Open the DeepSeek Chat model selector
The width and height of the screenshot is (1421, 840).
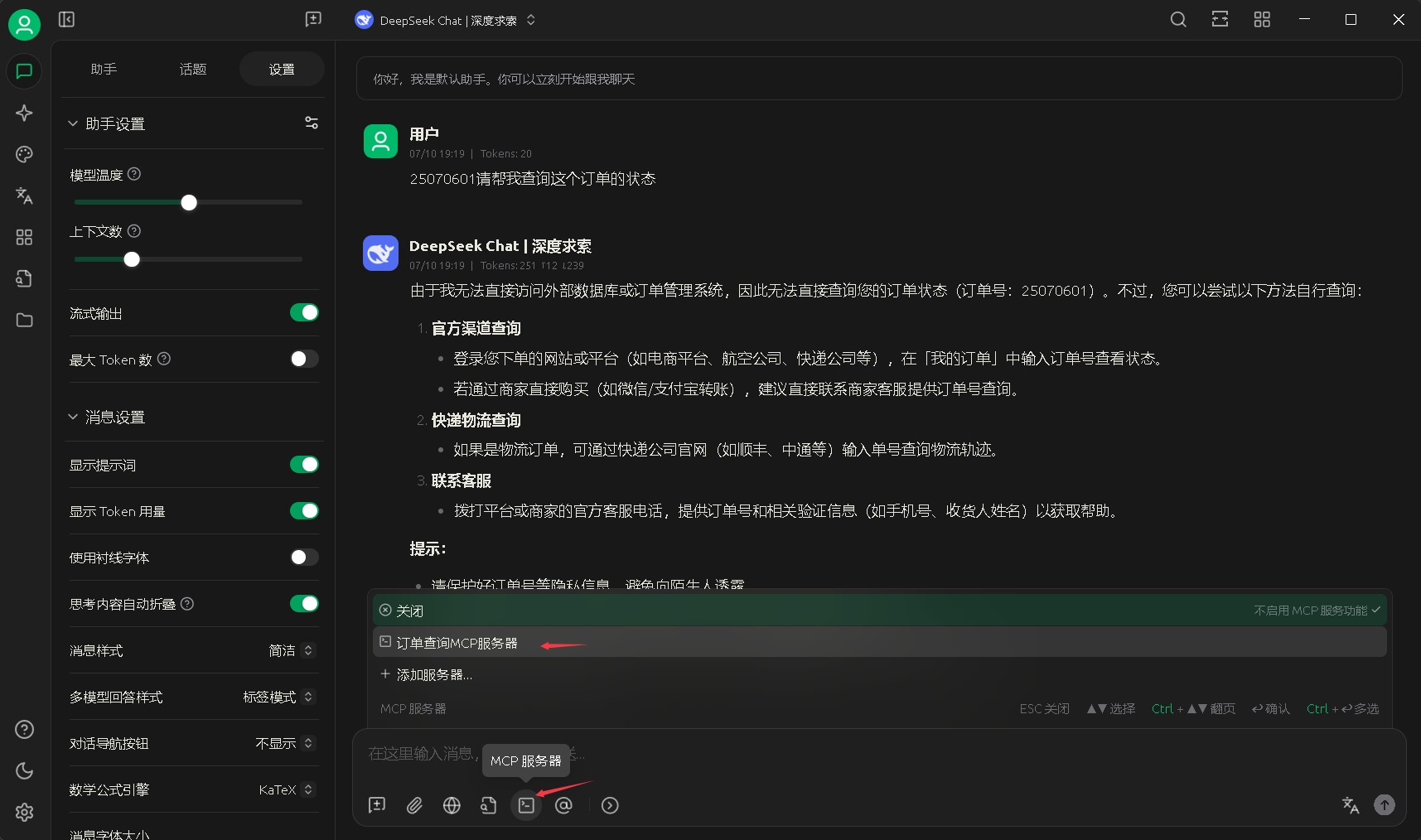tap(445, 20)
